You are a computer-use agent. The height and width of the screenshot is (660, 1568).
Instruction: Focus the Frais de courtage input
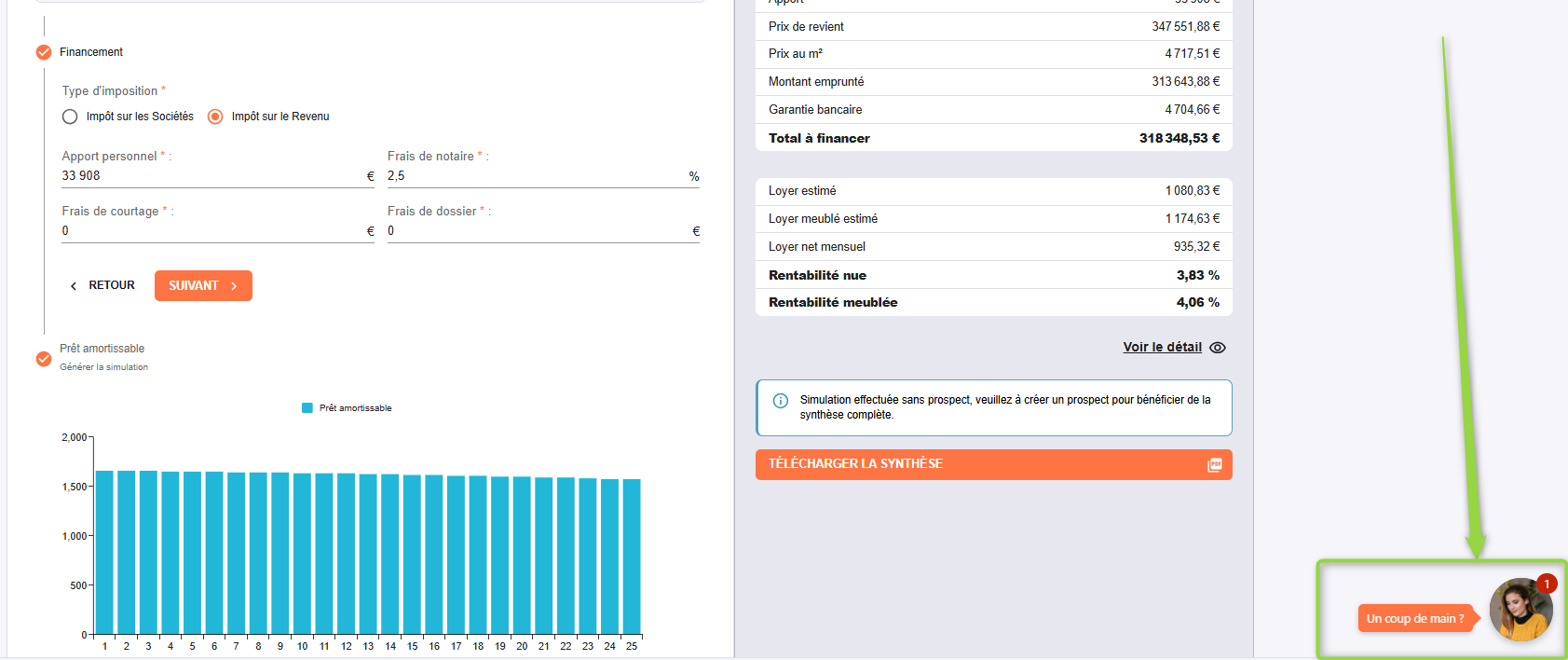pos(212,231)
